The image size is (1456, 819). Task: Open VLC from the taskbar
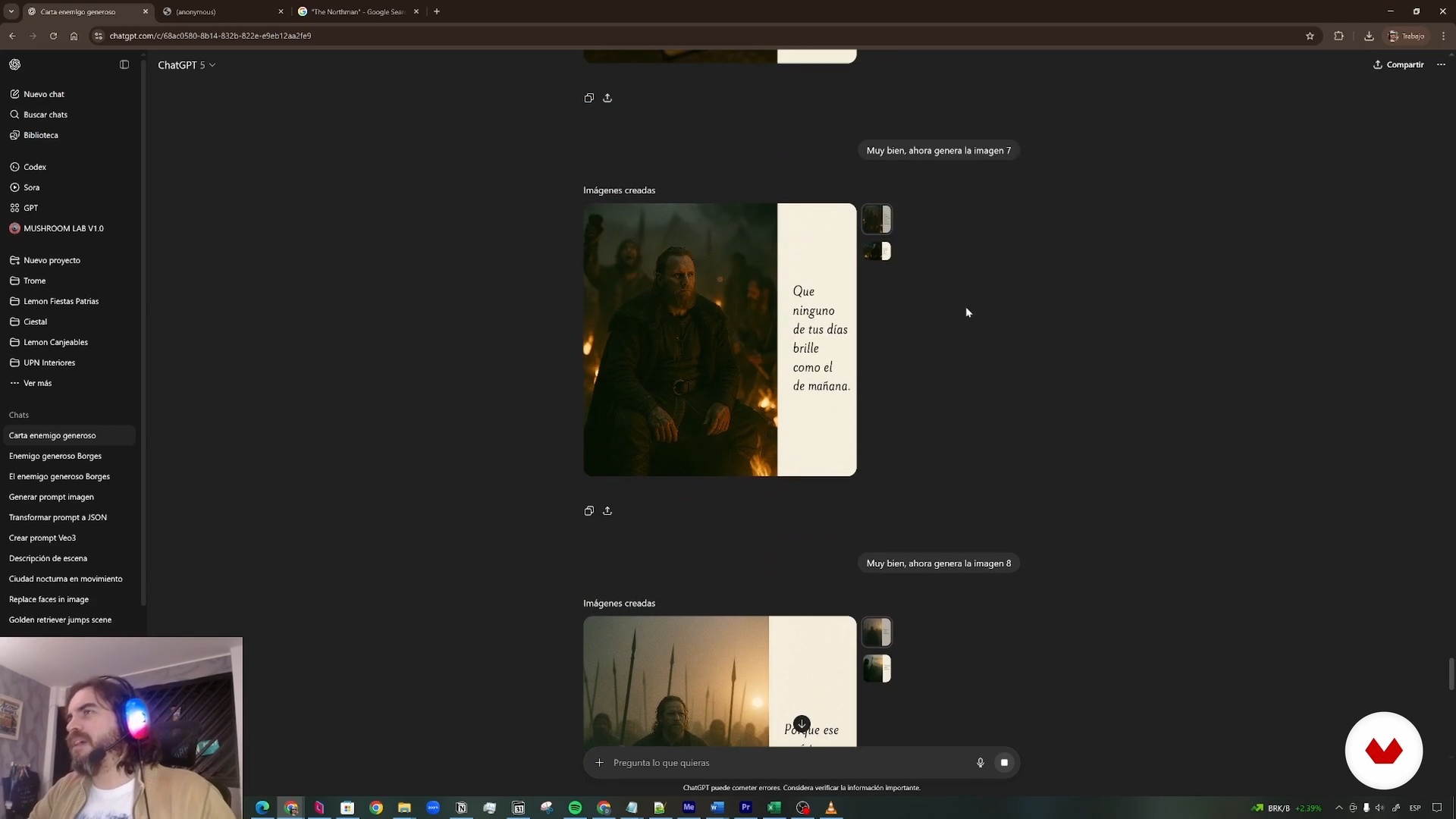[x=831, y=808]
